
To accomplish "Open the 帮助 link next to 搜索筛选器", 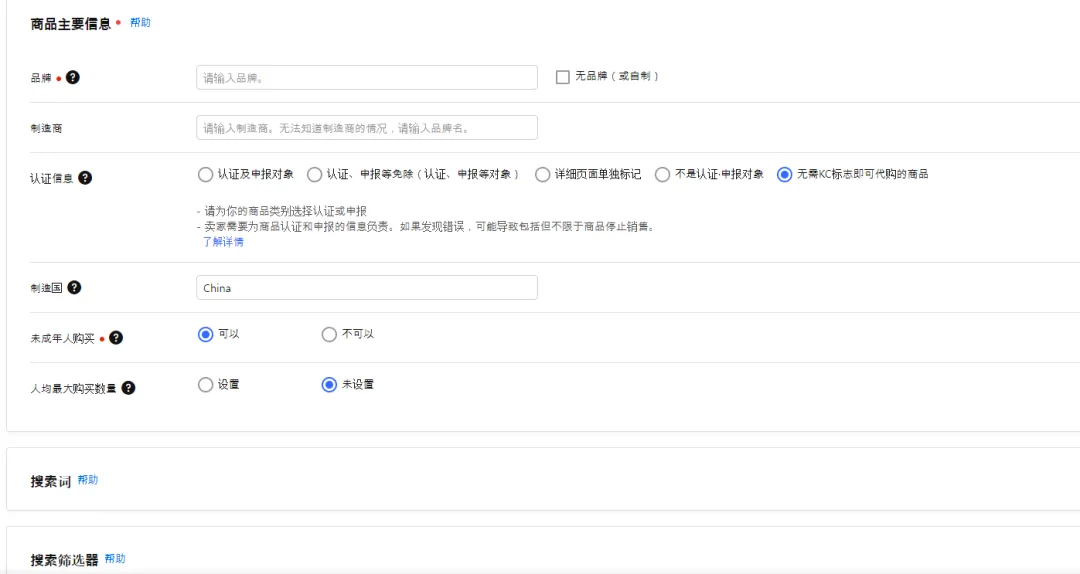I will pyautogui.click(x=115, y=558).
